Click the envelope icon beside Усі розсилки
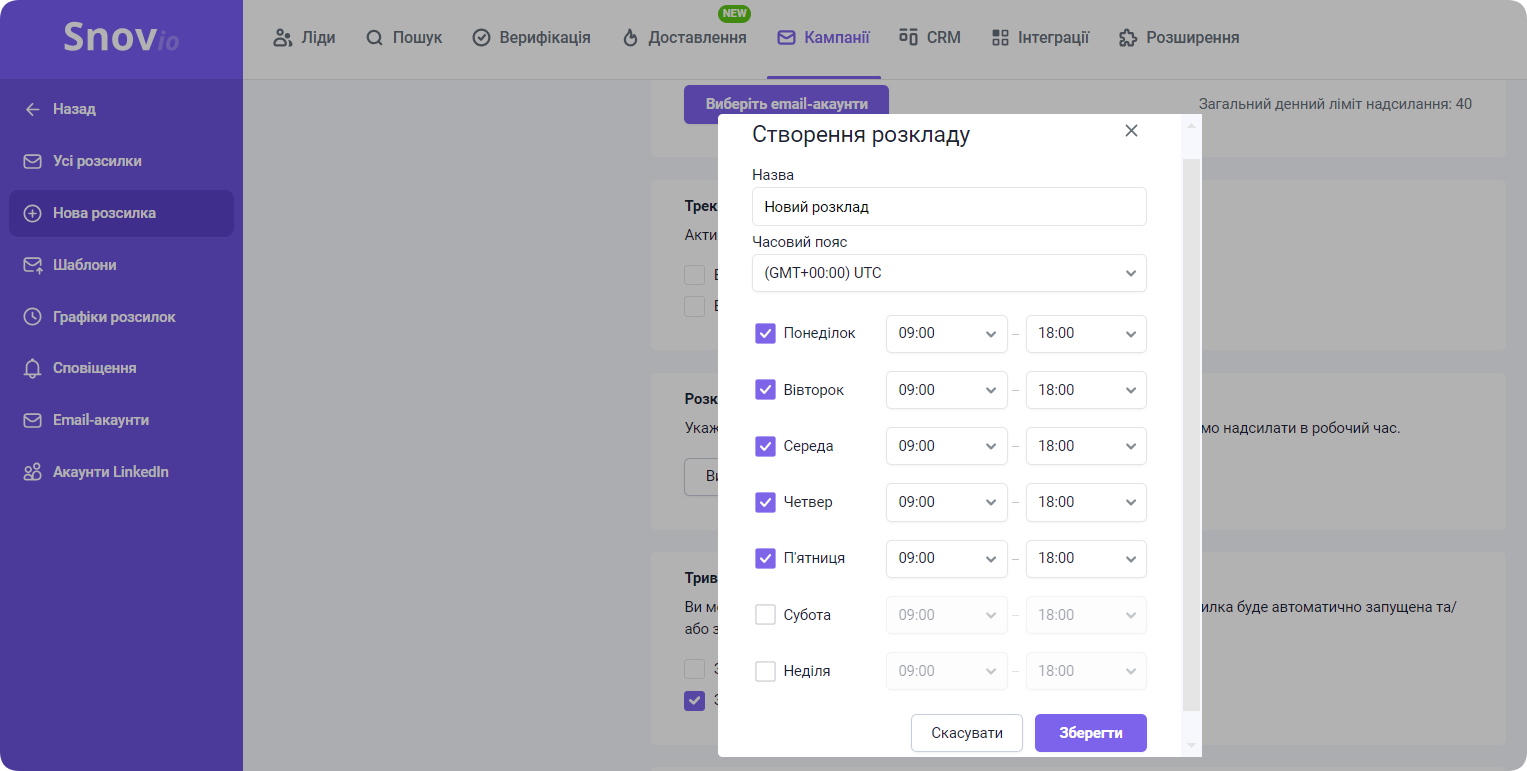 coord(33,161)
